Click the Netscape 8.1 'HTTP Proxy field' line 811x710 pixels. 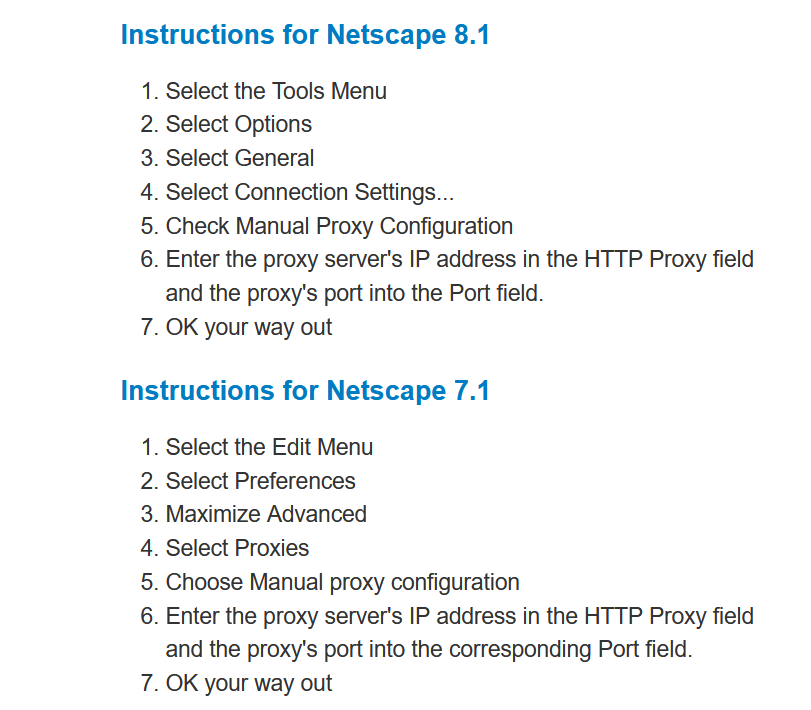(459, 260)
